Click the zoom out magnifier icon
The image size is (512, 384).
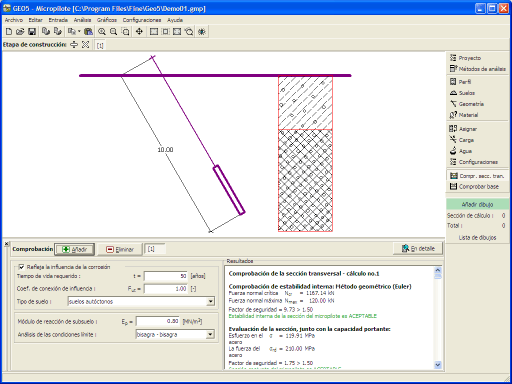(x=114, y=32)
